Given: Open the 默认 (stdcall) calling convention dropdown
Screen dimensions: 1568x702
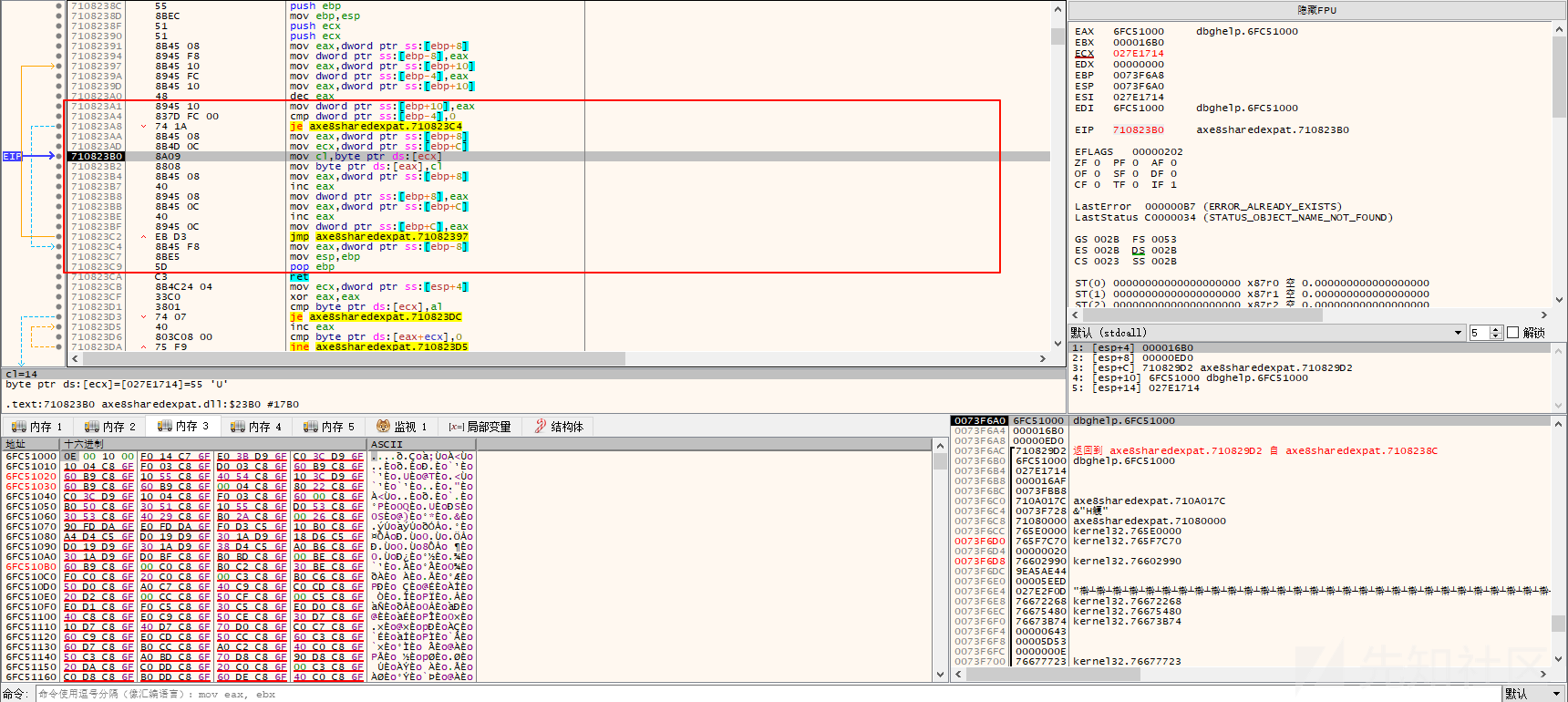Looking at the screenshot, I should [x=1267, y=333].
